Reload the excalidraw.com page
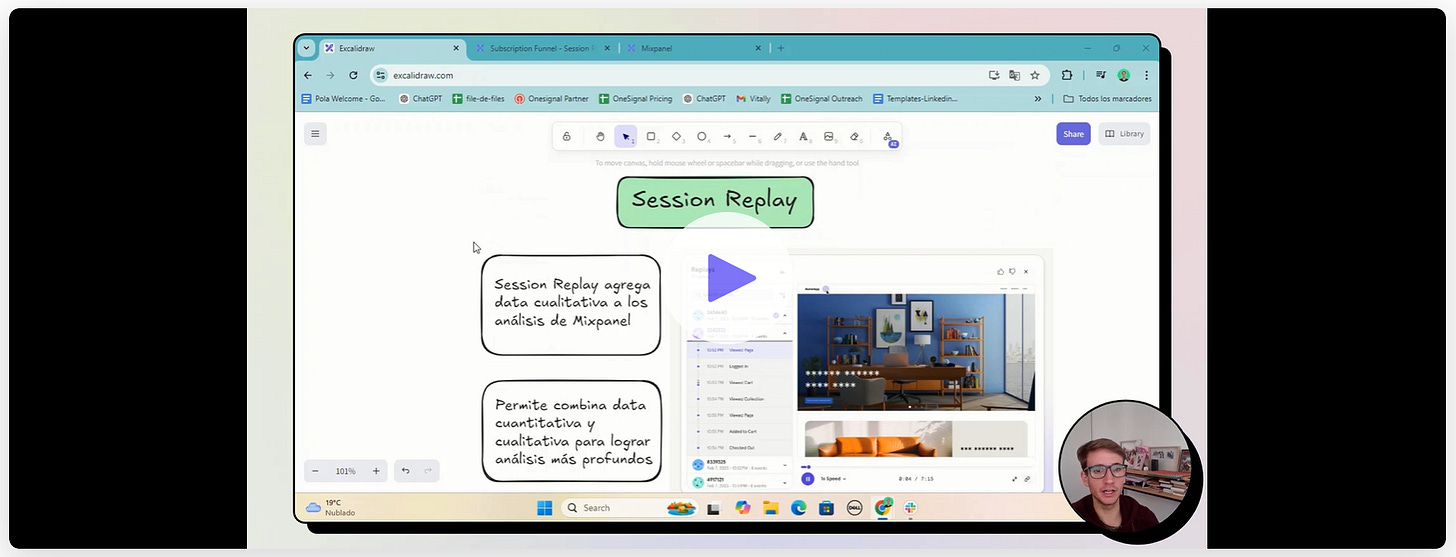Screen dimensions: 1456x557 click(353, 75)
